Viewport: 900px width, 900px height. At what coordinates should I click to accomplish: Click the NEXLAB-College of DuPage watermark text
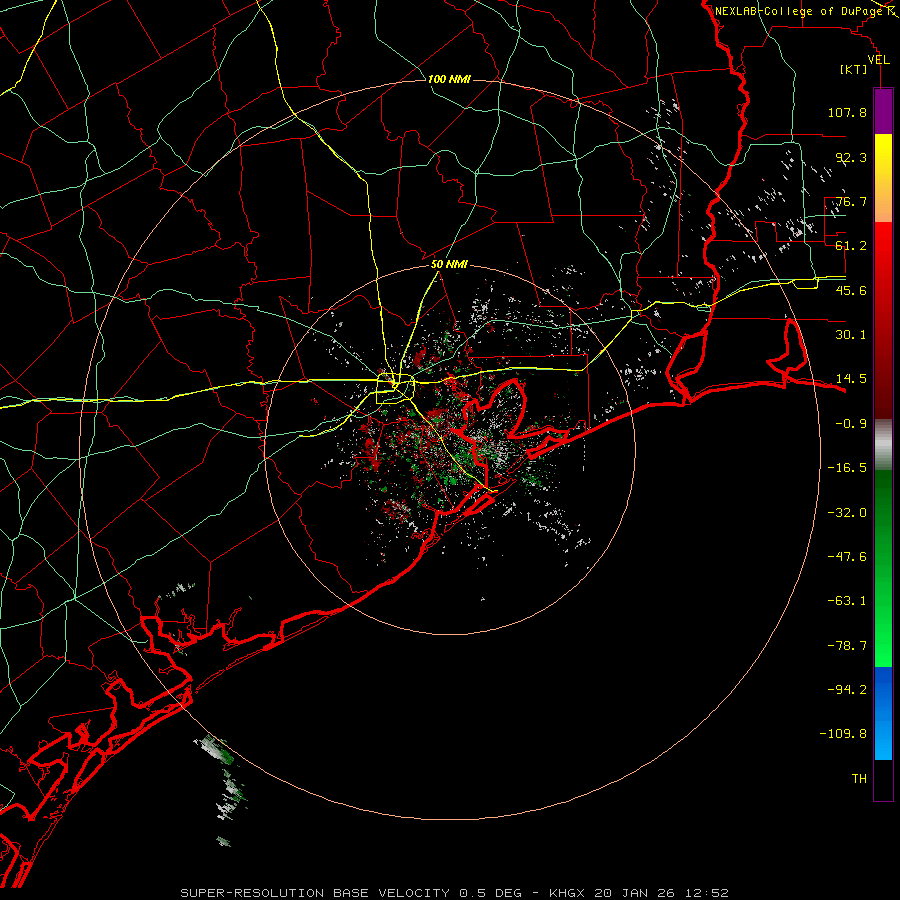pos(800,11)
